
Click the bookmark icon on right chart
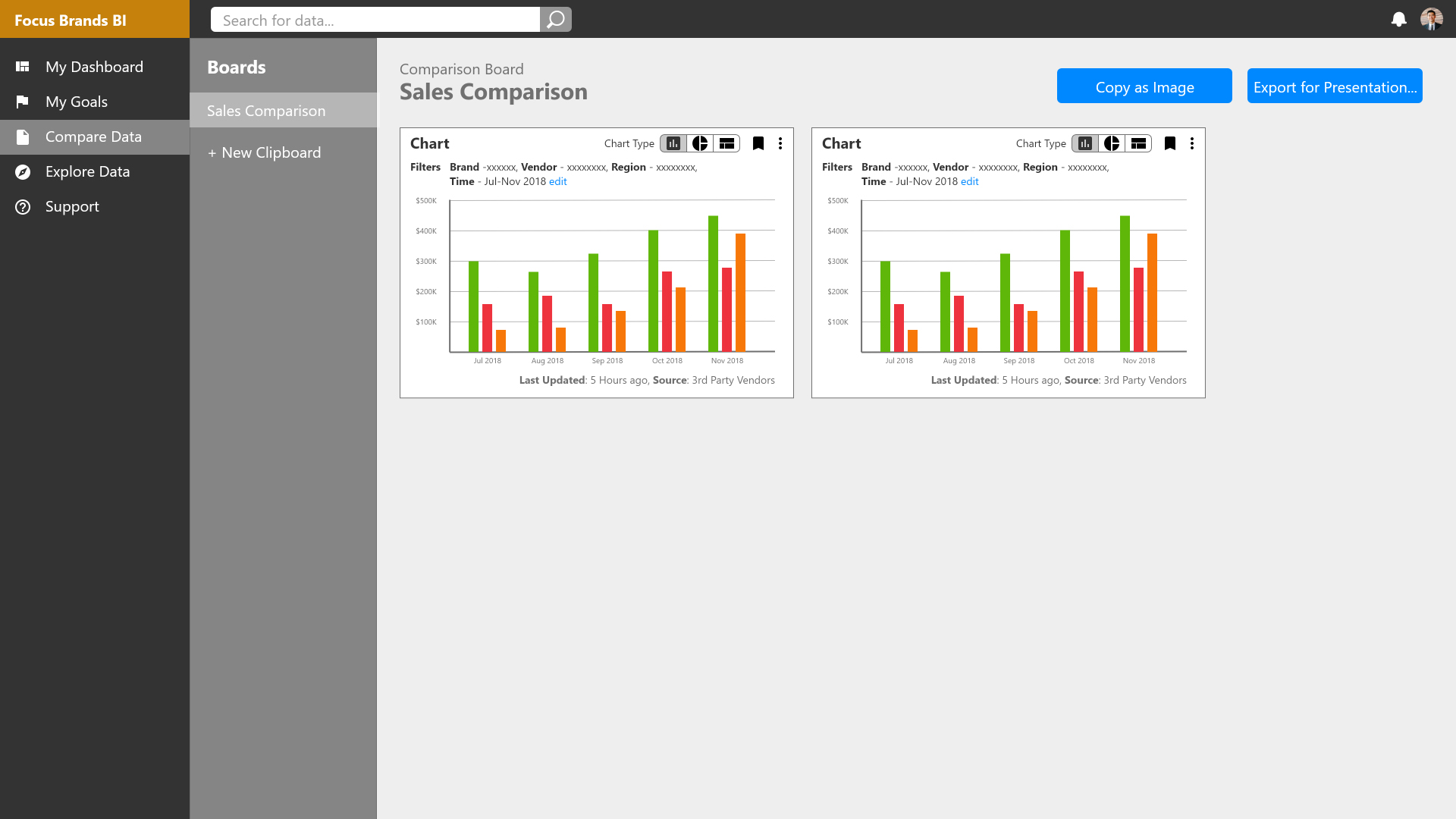tap(1170, 143)
